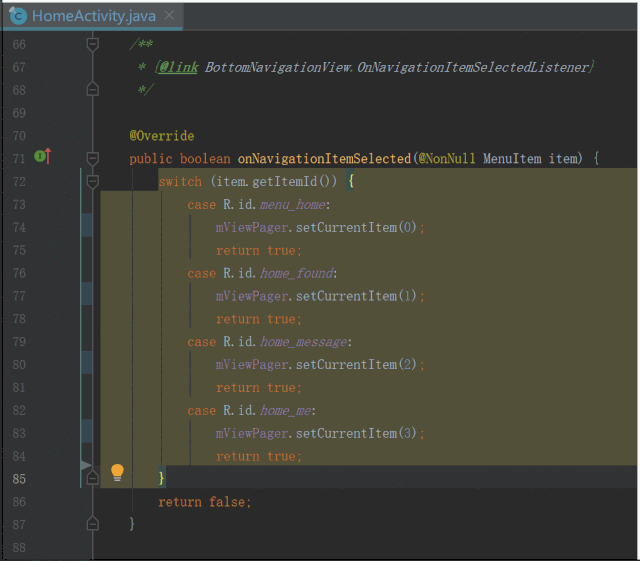The width and height of the screenshot is (640, 561).
Task: Click the Javadoc fold end marker on line 68
Action: pos(93,89)
